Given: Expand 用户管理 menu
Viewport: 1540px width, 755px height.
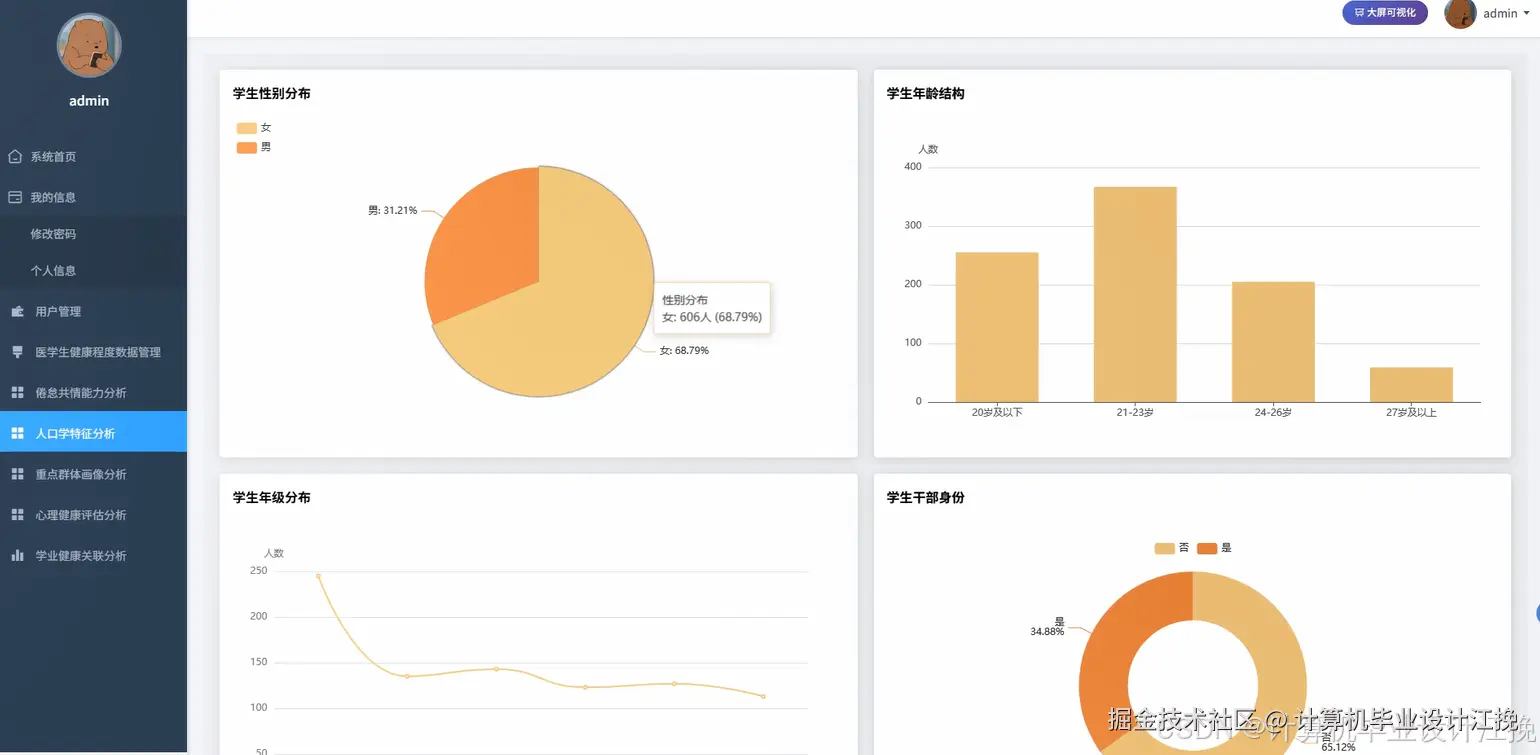Looking at the screenshot, I should pyautogui.click(x=93, y=312).
